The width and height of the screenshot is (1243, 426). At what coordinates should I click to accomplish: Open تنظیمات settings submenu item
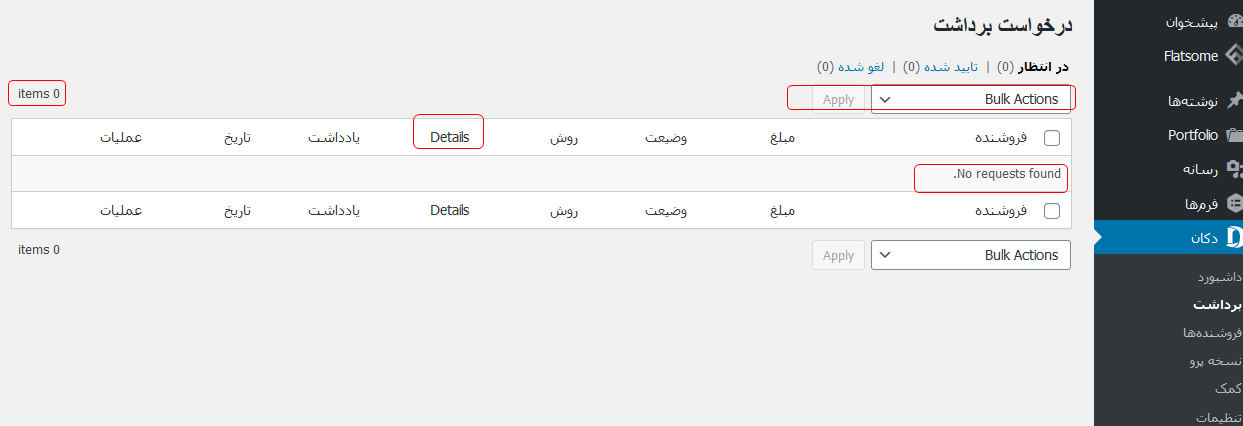(x=1218, y=417)
